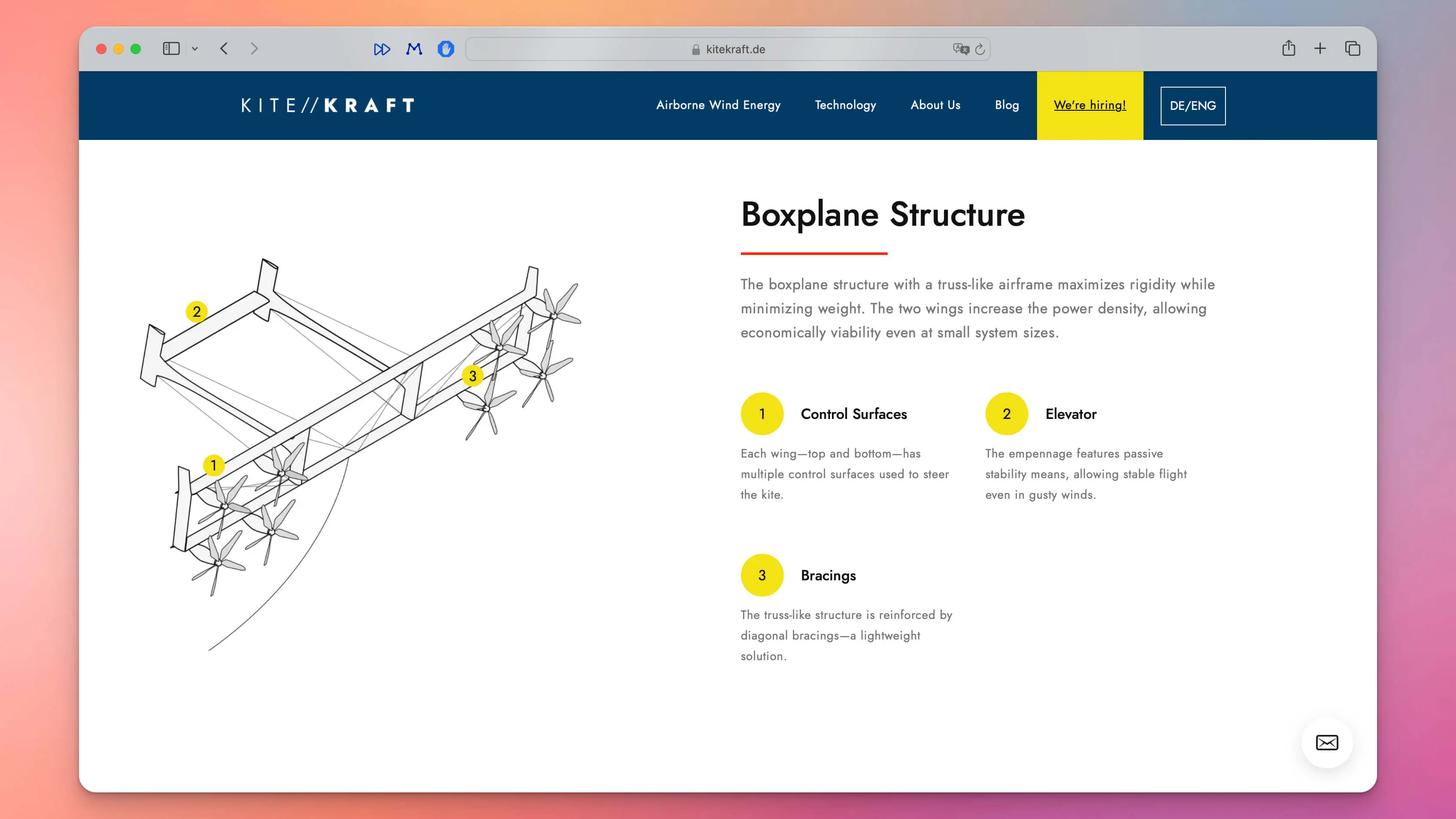Navigate back with the back button
This screenshot has height=819, width=1456.
coord(224,49)
